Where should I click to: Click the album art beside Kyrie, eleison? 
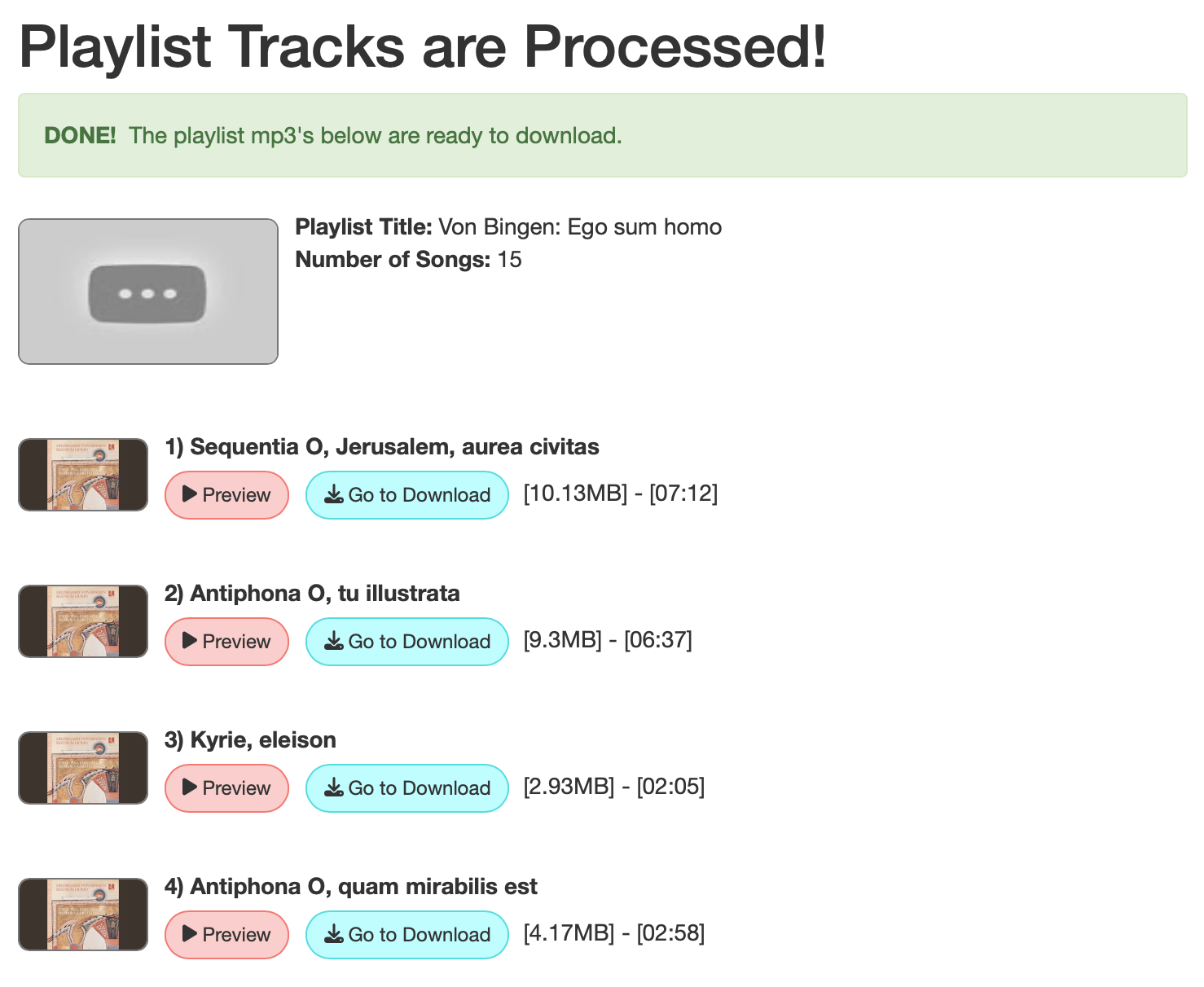click(82, 767)
